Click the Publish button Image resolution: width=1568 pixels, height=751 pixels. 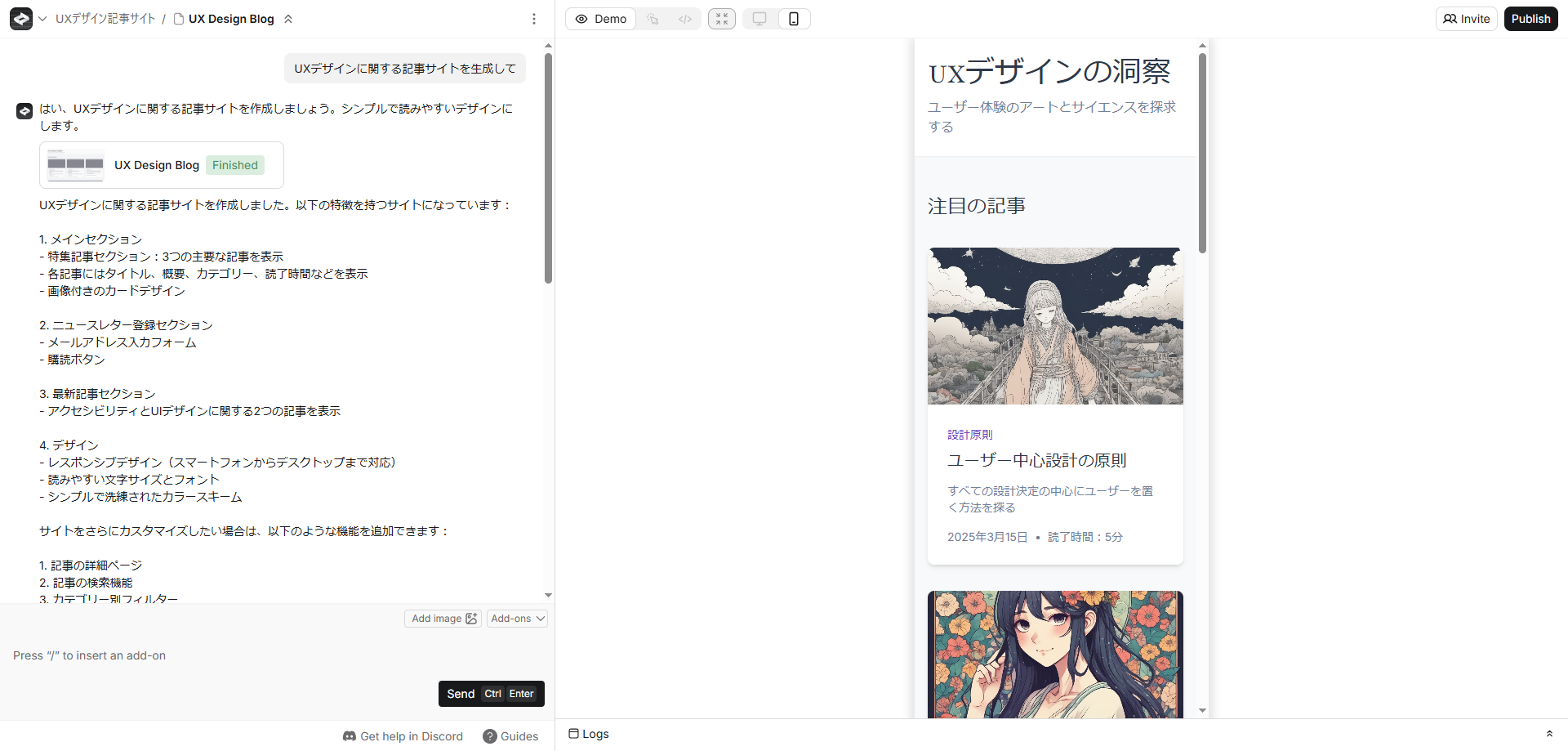1530,19
